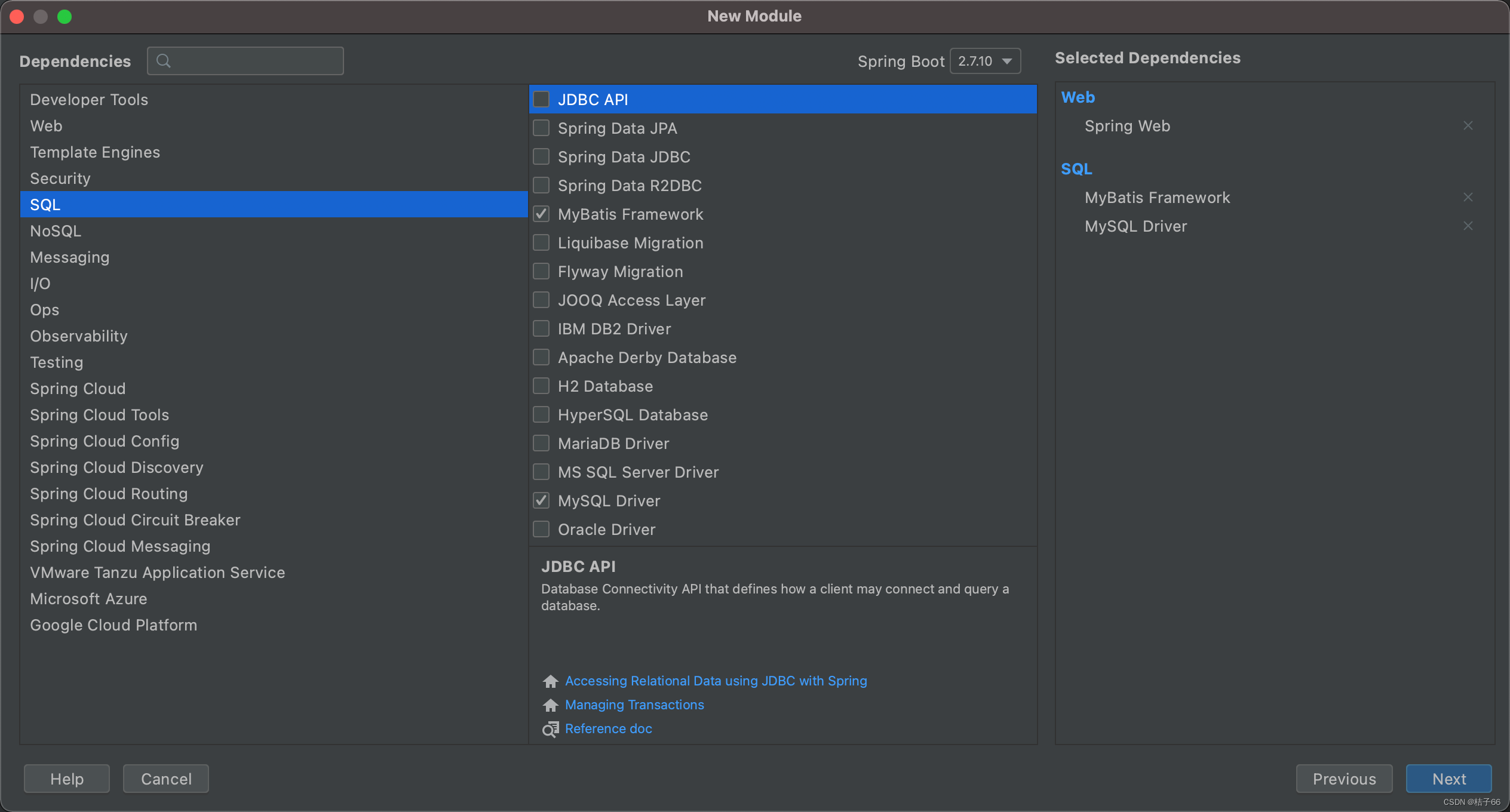Collapse the Web group in Selected Dependencies
This screenshot has height=812, width=1510.
tap(1078, 97)
